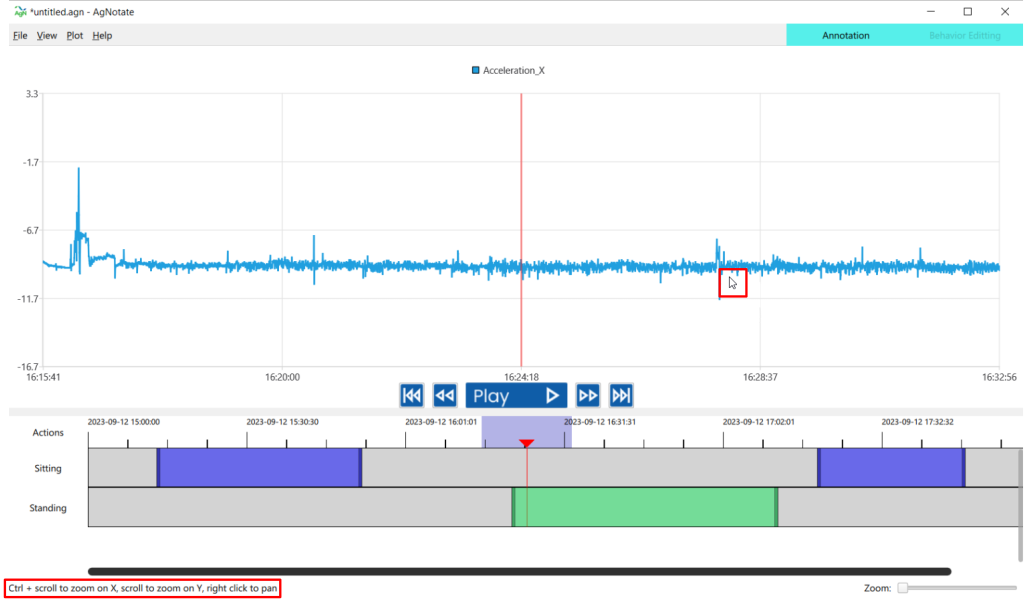Jump to start with skip-back icon
Viewport: 1031px width, 600px height.
click(411, 396)
